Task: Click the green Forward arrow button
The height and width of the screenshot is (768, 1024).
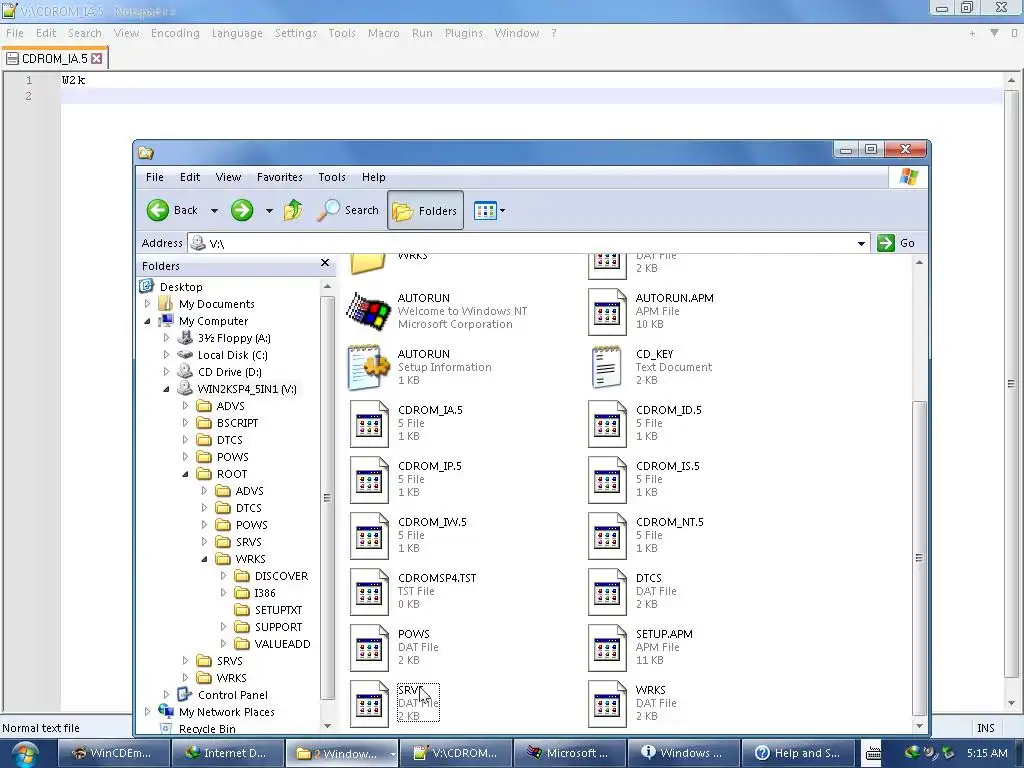Action: click(242, 210)
